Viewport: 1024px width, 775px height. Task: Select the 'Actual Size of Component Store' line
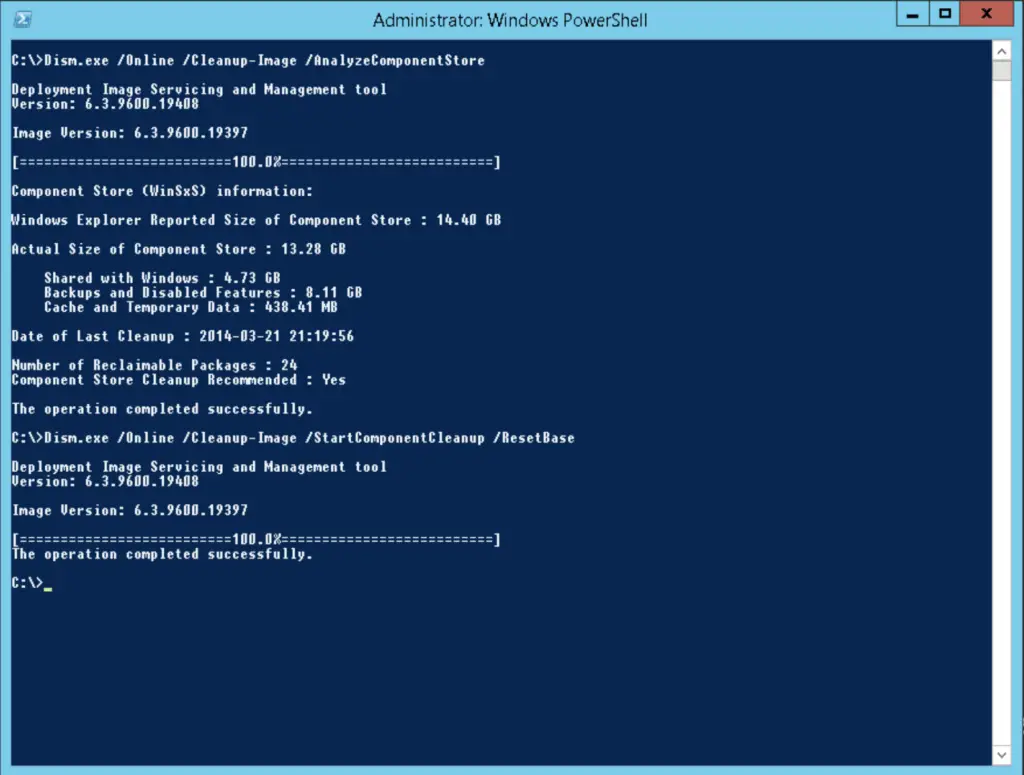(178, 249)
